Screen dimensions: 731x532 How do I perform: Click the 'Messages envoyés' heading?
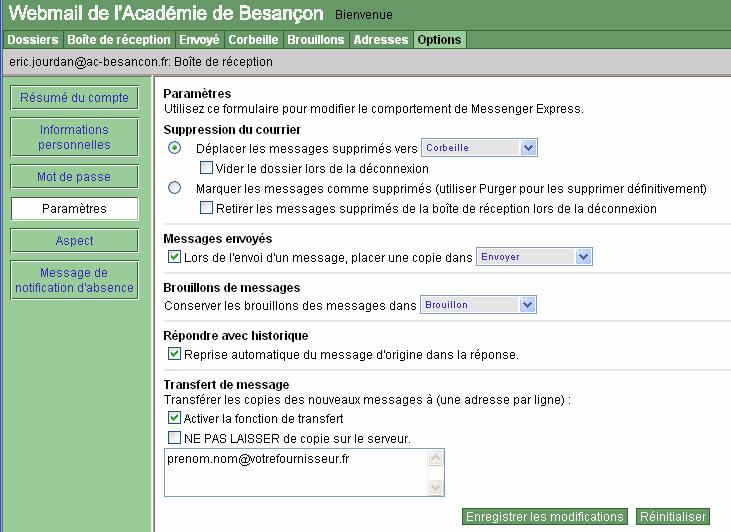click(218, 239)
